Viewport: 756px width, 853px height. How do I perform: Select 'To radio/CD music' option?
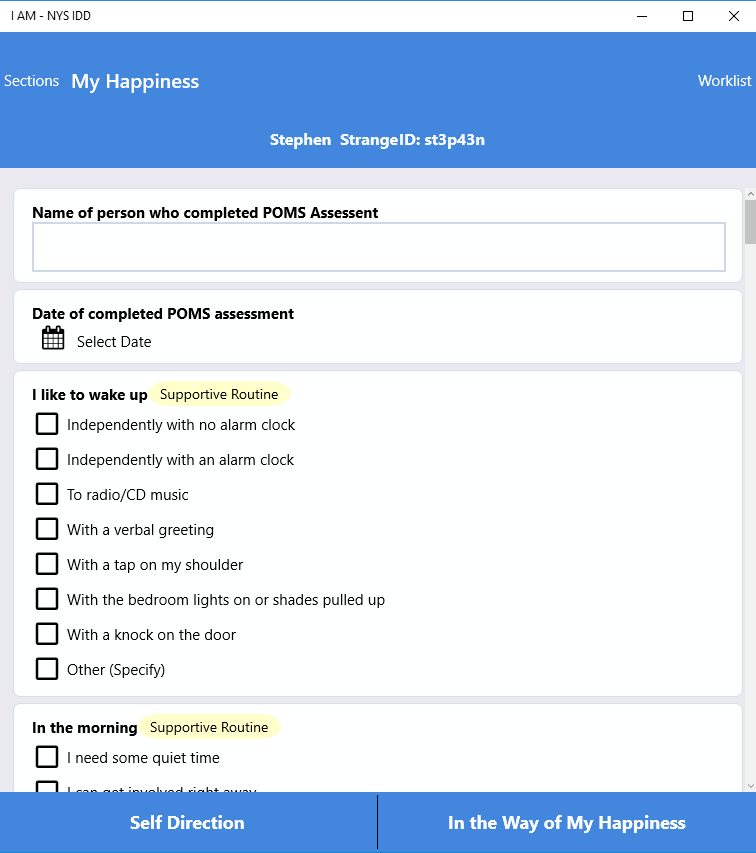click(x=47, y=494)
